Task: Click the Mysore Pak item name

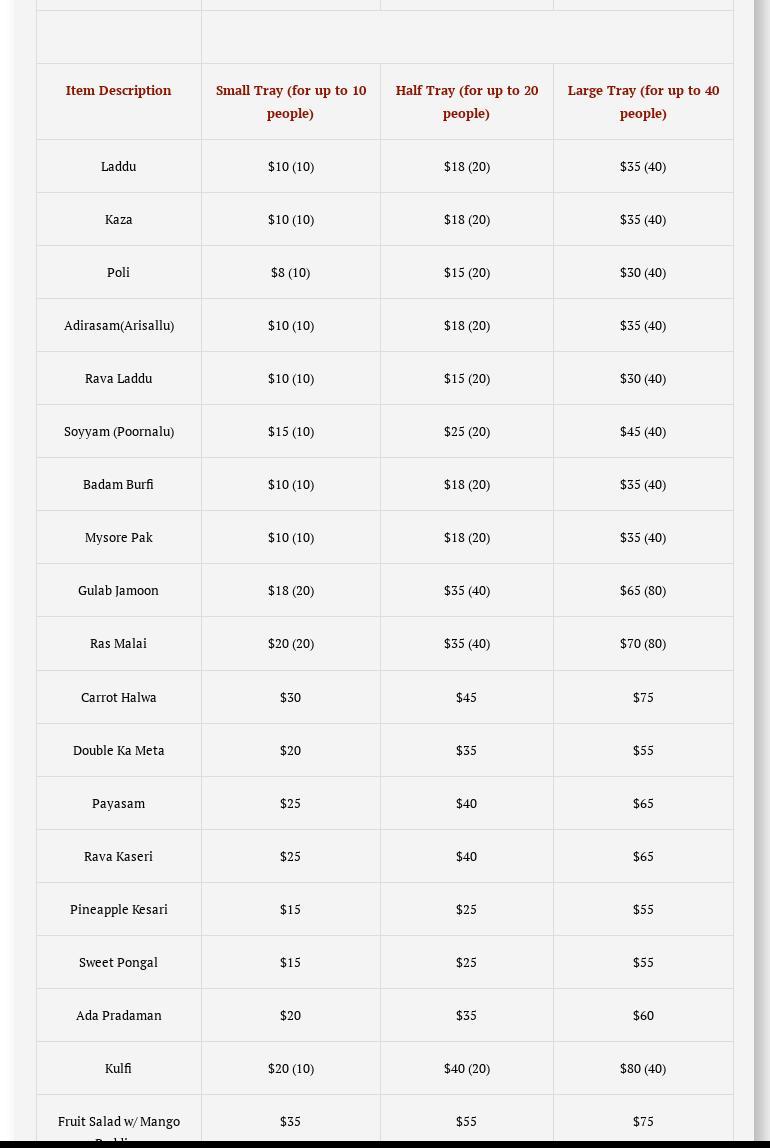Action: point(118,537)
